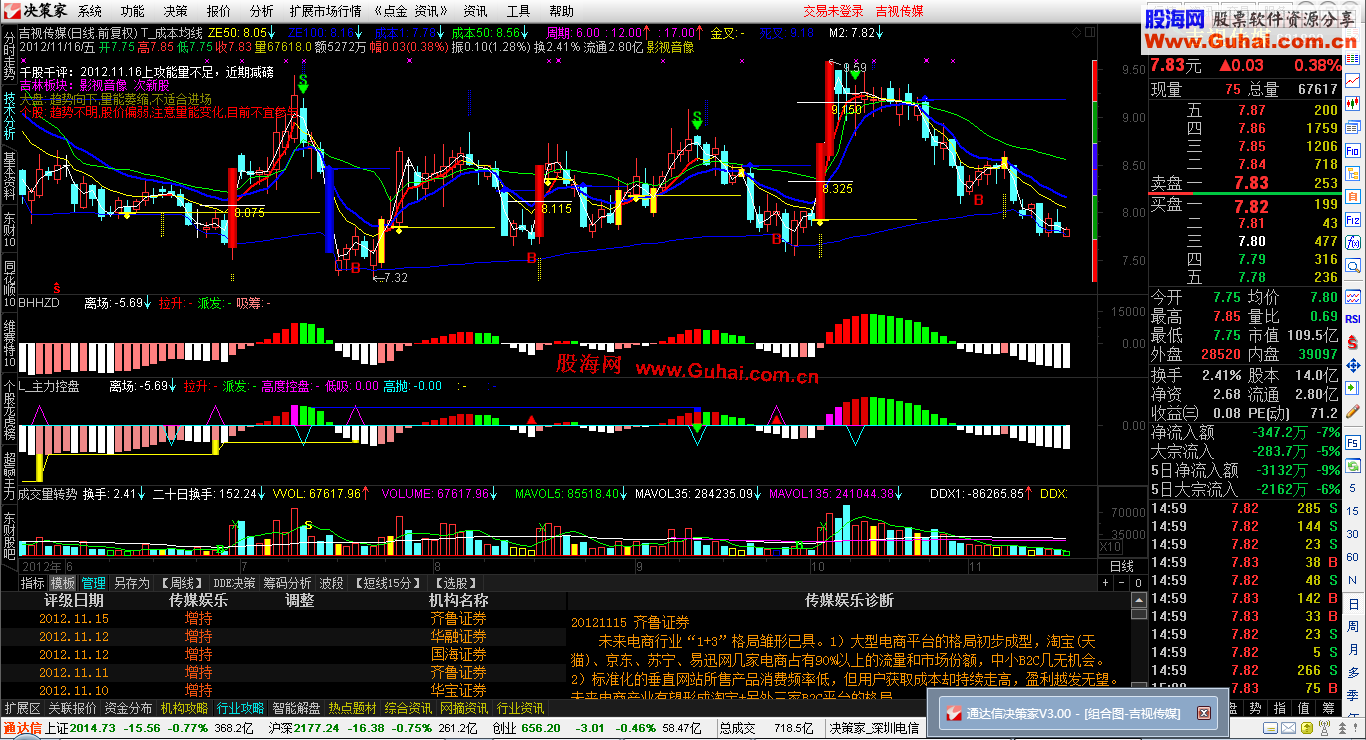Open the 帮助 menu
Viewport: 1366px width, 740px height.
(561, 11)
